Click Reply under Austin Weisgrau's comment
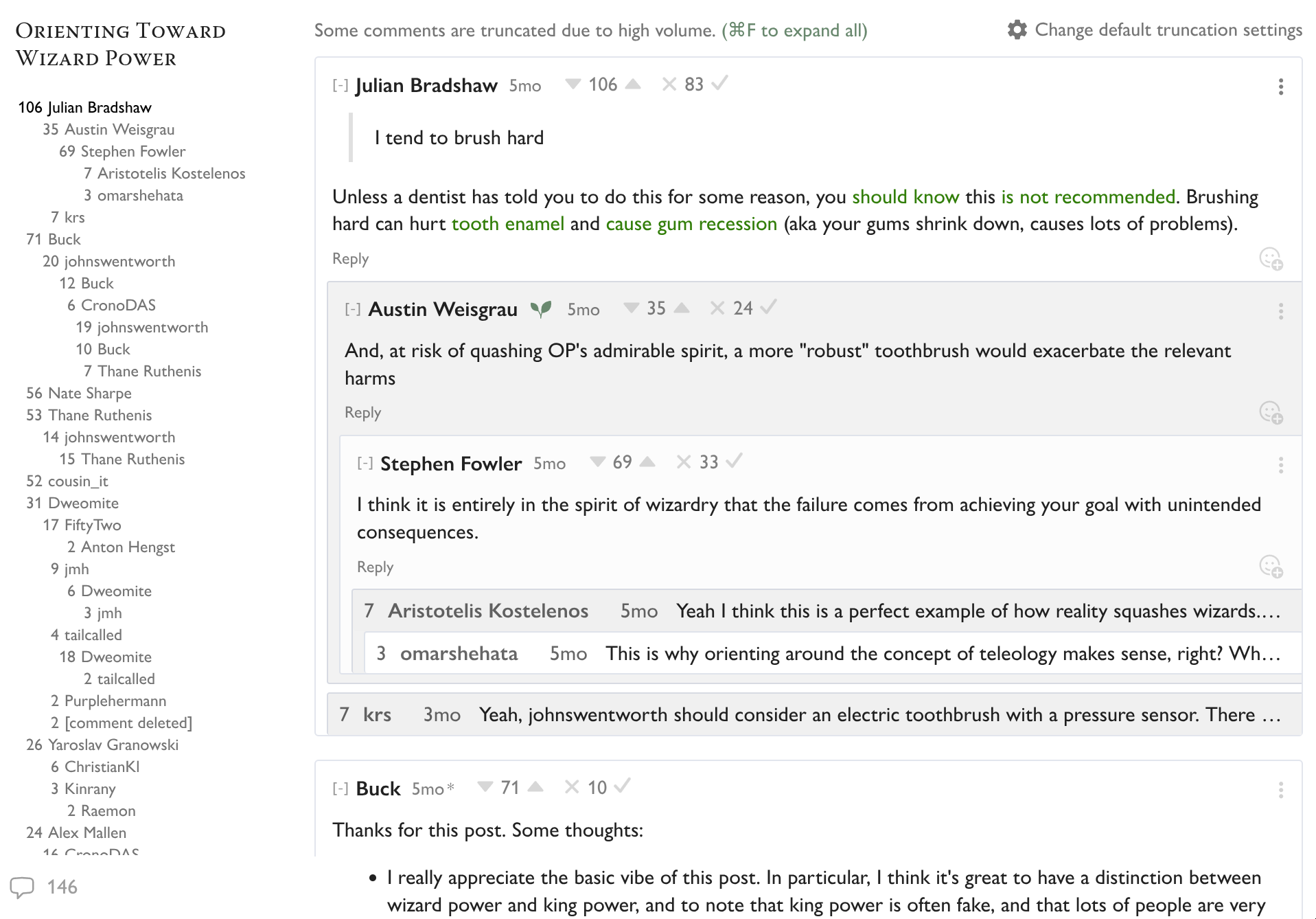This screenshot has height=919, width=1316. [x=362, y=412]
